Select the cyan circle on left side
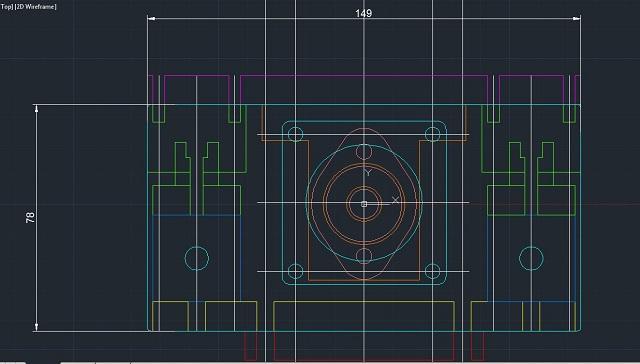 coord(197,258)
